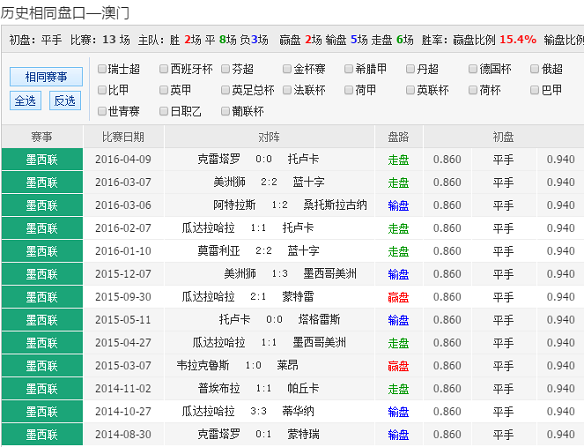This screenshot has height=447, width=584.
Task: Tick the 芬超 league checkbox
Action: pyautogui.click(x=225, y=69)
